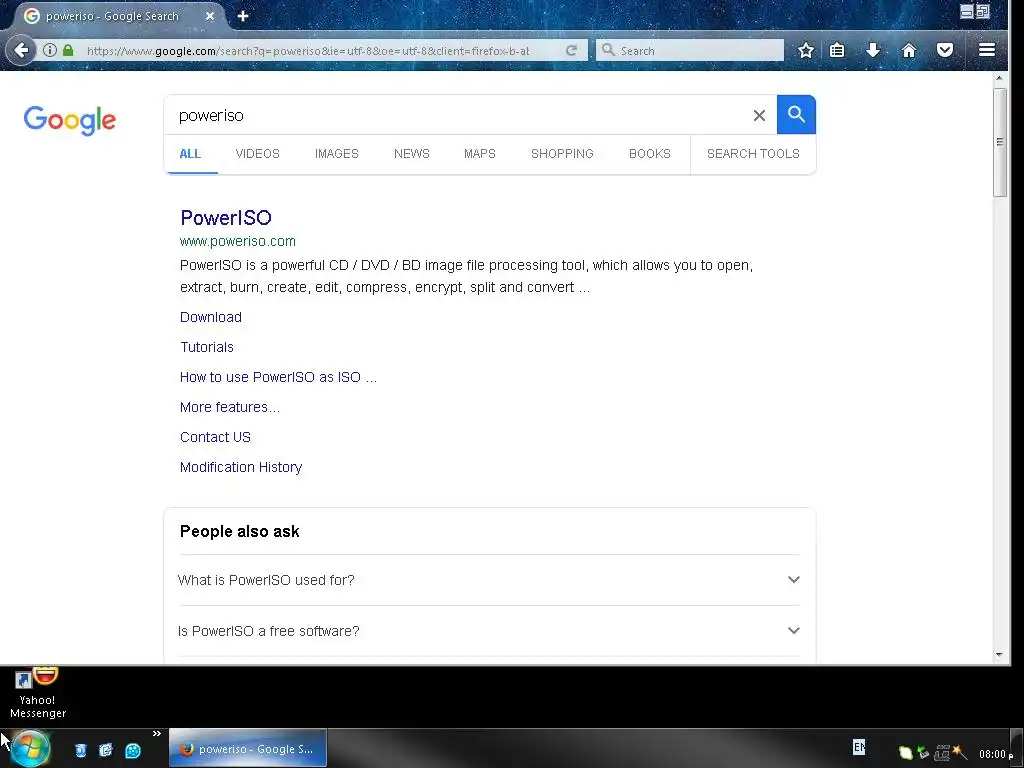
Task: Click the Google logo
Action: 70,120
